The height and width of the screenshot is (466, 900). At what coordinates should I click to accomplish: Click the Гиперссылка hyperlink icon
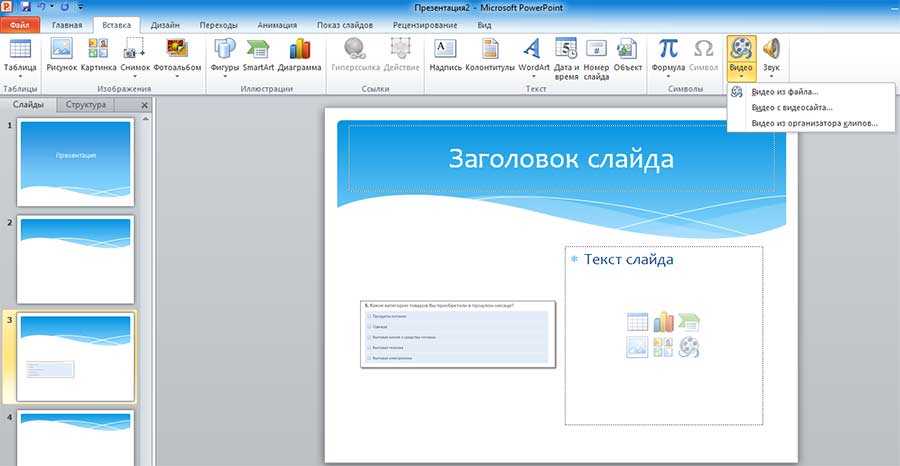[x=355, y=48]
